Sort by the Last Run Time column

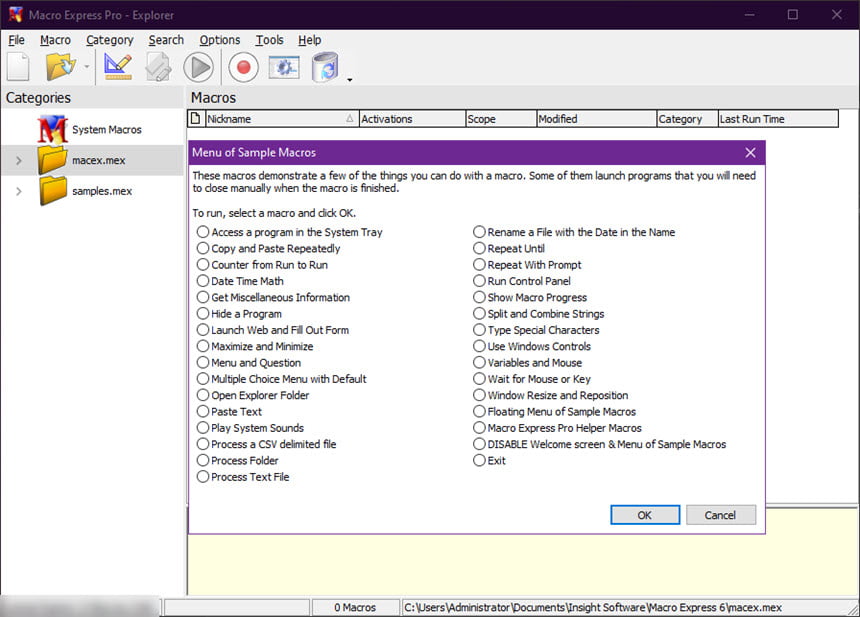pos(778,118)
